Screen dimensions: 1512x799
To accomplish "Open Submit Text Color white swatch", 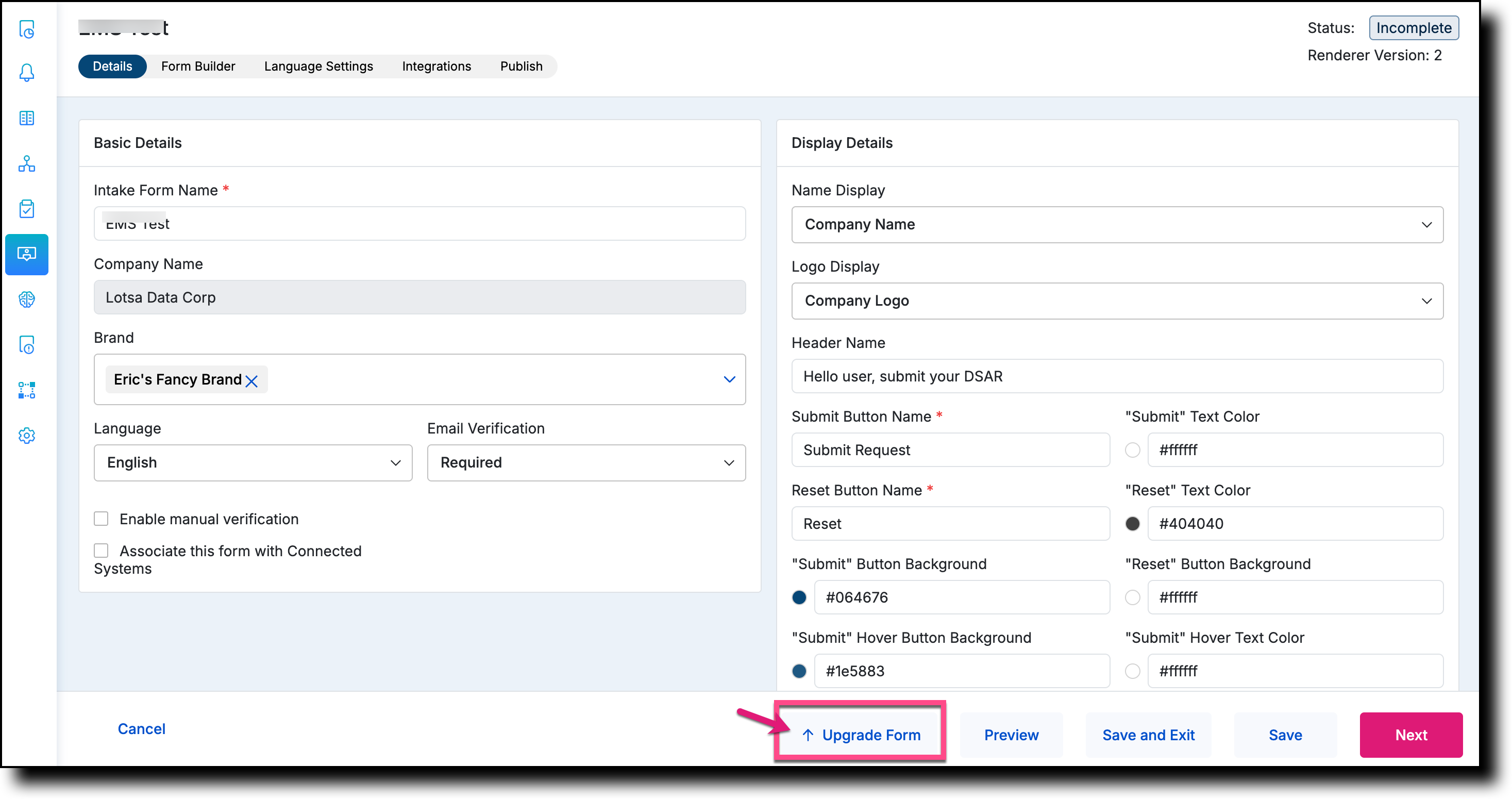I will (x=1132, y=450).
